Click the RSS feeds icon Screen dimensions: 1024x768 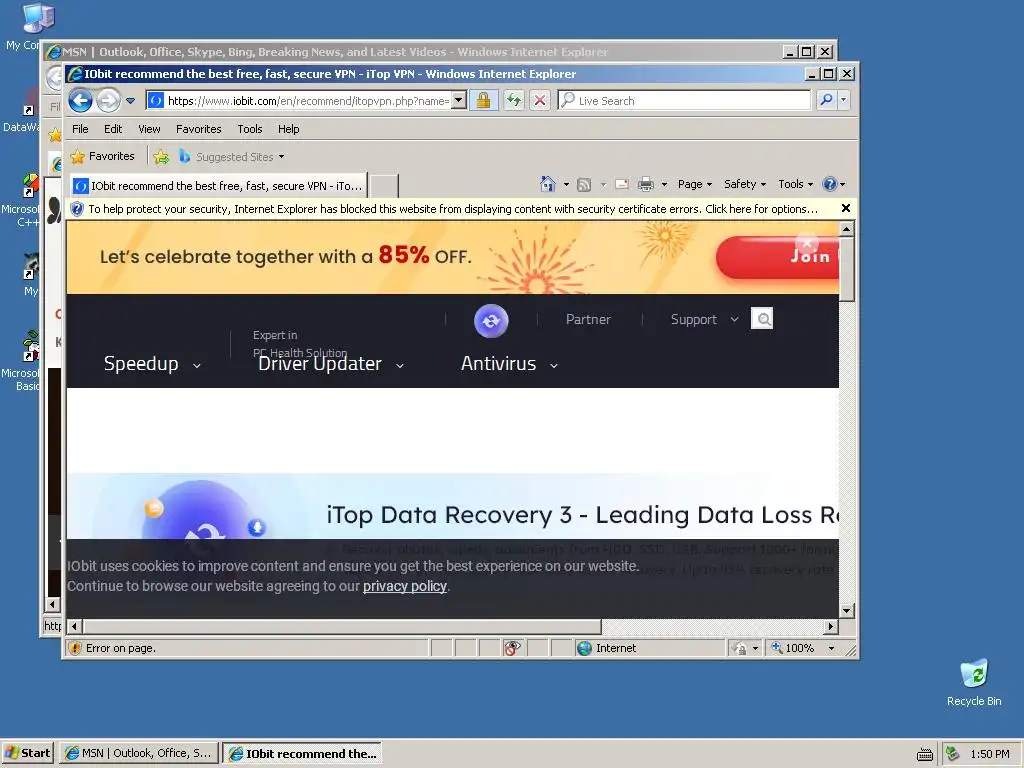[x=584, y=185]
